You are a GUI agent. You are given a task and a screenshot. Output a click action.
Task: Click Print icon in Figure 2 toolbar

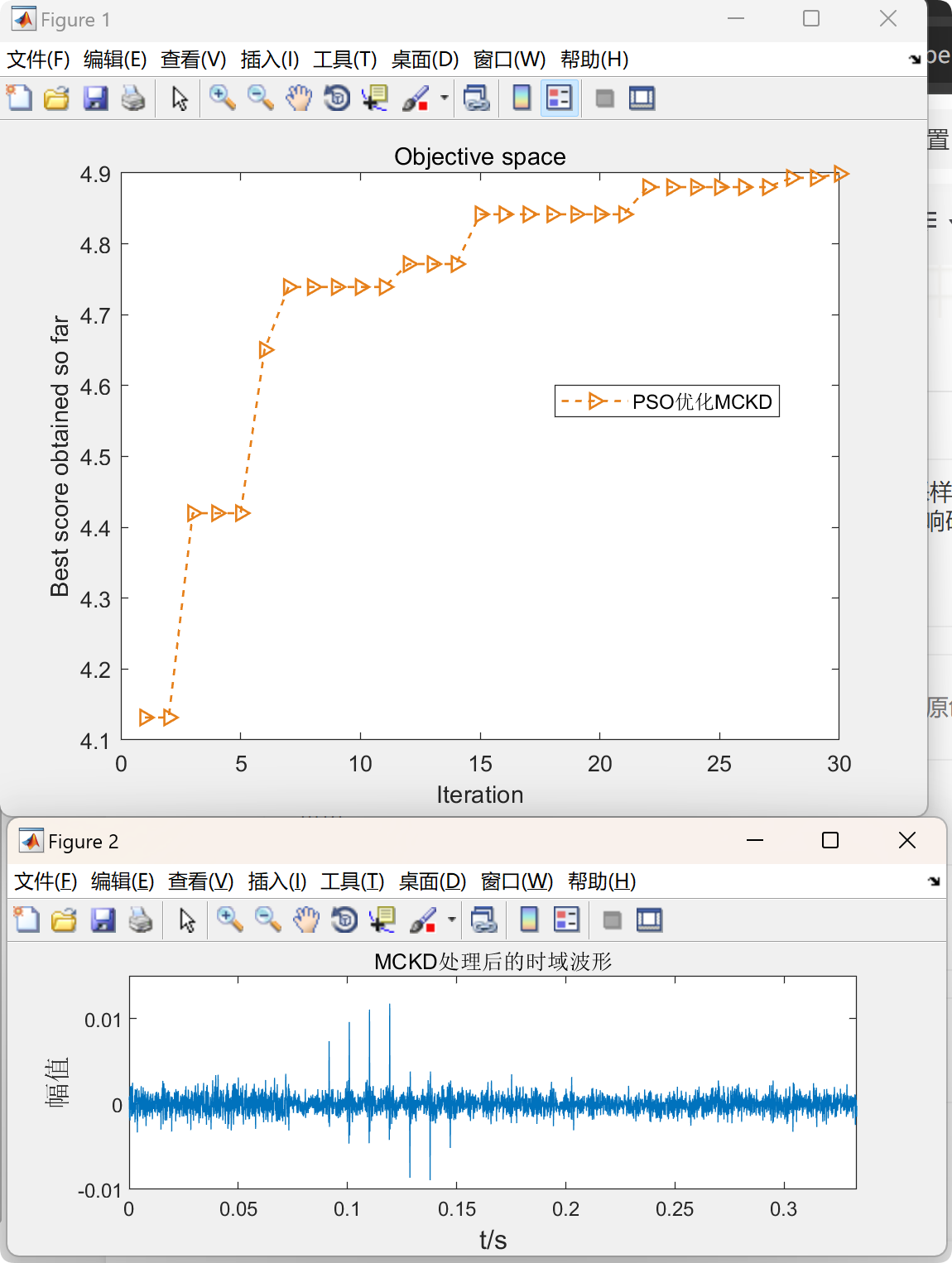click(x=141, y=920)
